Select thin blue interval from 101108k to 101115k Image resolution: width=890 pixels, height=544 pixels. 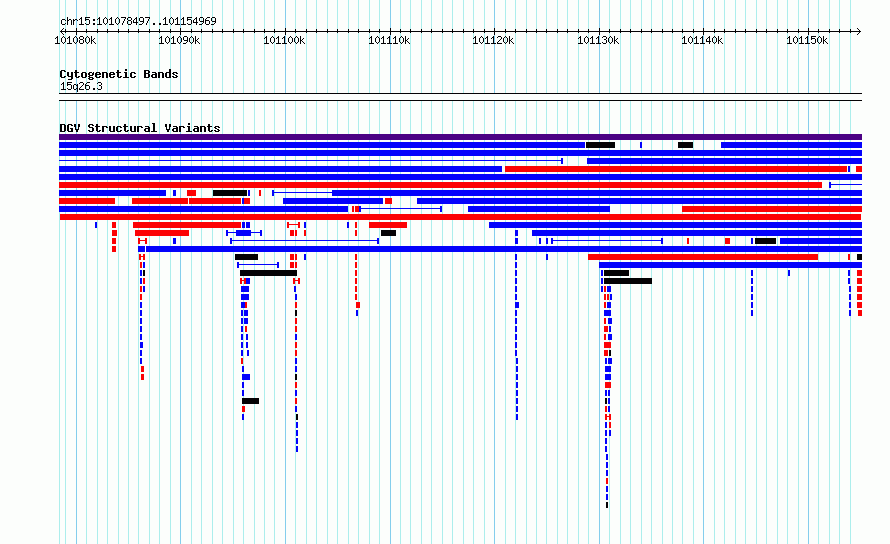401,209
